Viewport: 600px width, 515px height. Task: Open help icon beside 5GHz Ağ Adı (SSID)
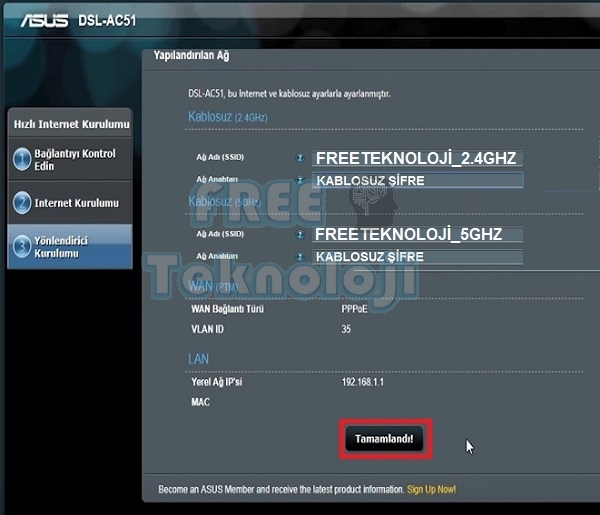299,235
